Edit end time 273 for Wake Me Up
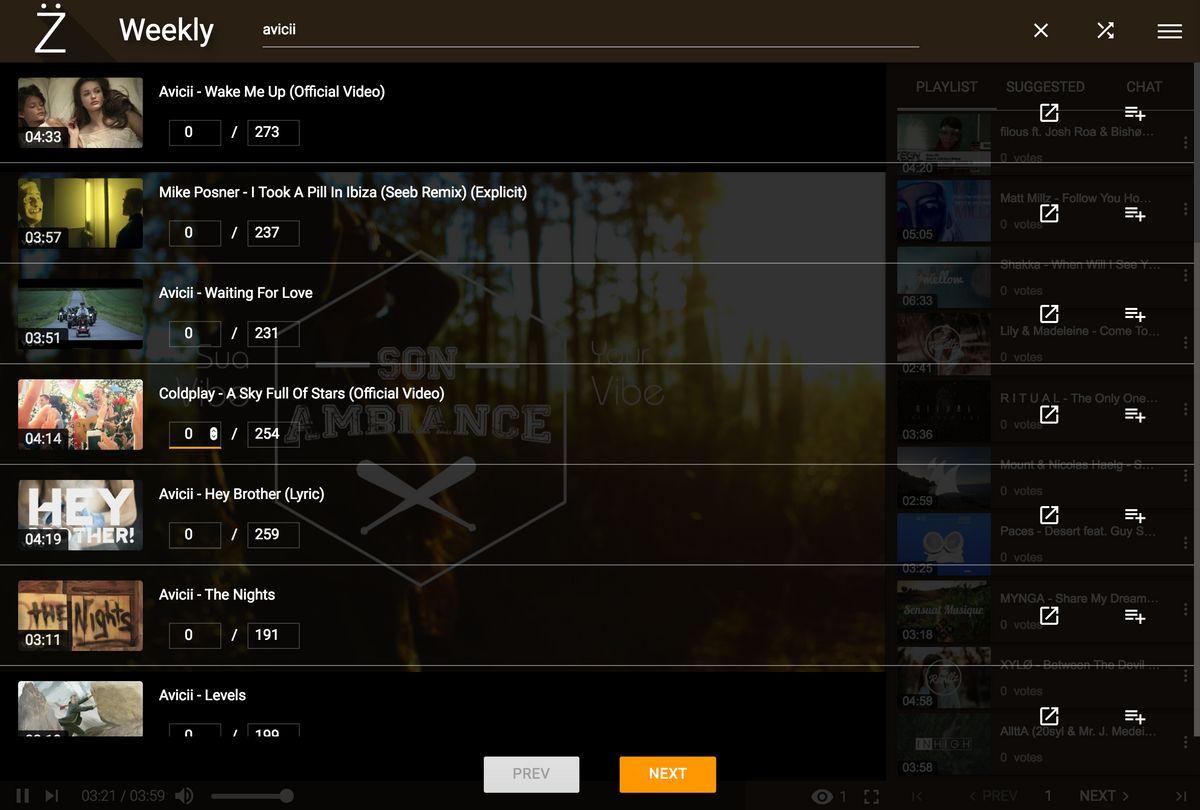This screenshot has width=1200, height=810. click(x=273, y=132)
